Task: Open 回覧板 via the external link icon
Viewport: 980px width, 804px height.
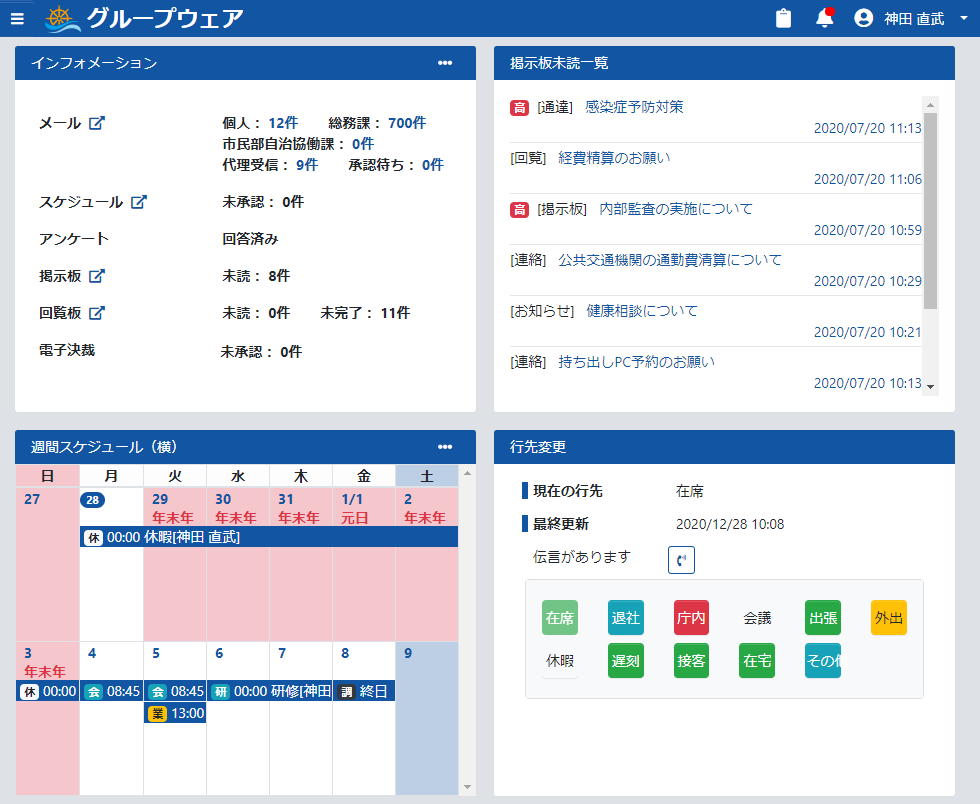Action: pyautogui.click(x=97, y=313)
